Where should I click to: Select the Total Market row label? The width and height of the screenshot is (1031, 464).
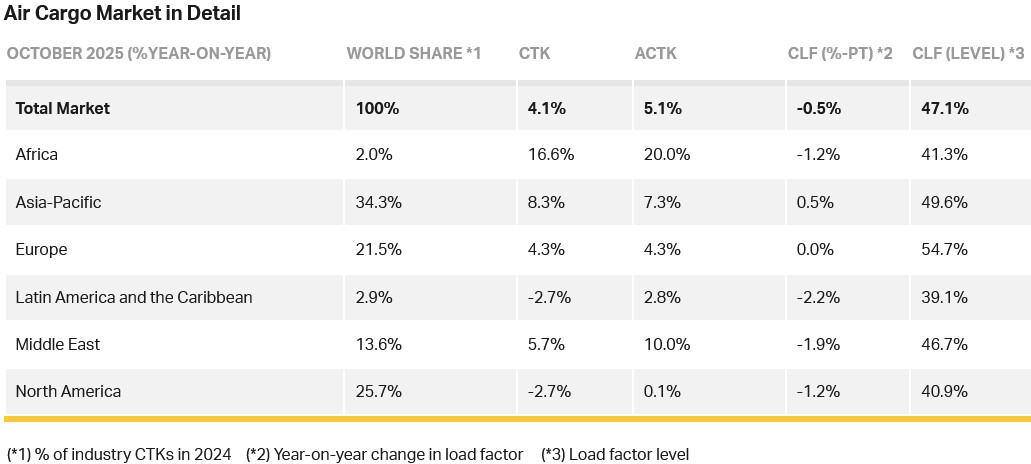(63, 108)
